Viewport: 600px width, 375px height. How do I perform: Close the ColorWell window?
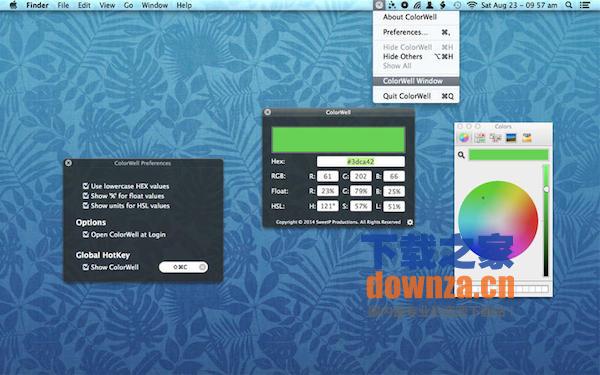tap(268, 112)
